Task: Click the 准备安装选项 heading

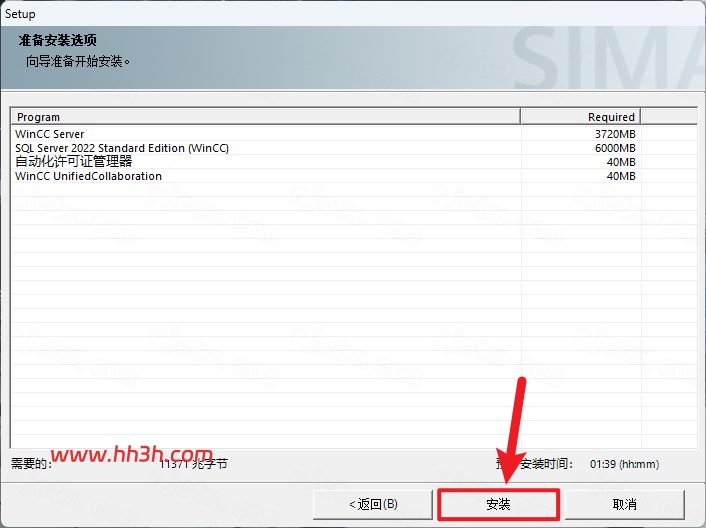Action: click(x=58, y=40)
